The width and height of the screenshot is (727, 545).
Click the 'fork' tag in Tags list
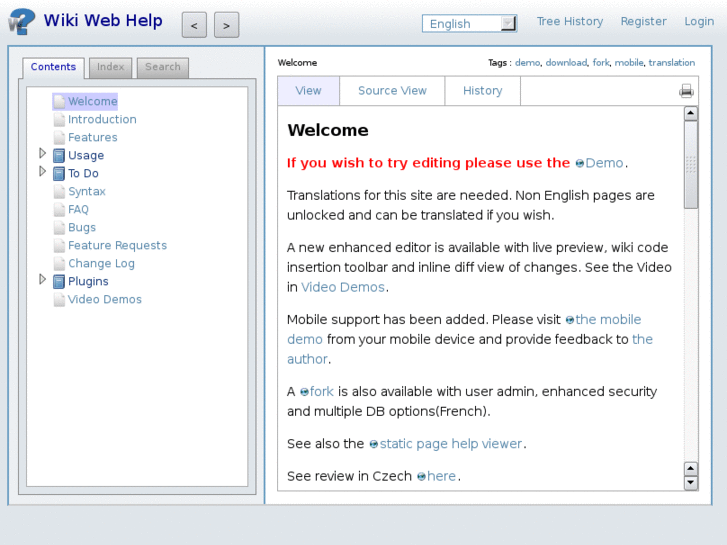[601, 63]
